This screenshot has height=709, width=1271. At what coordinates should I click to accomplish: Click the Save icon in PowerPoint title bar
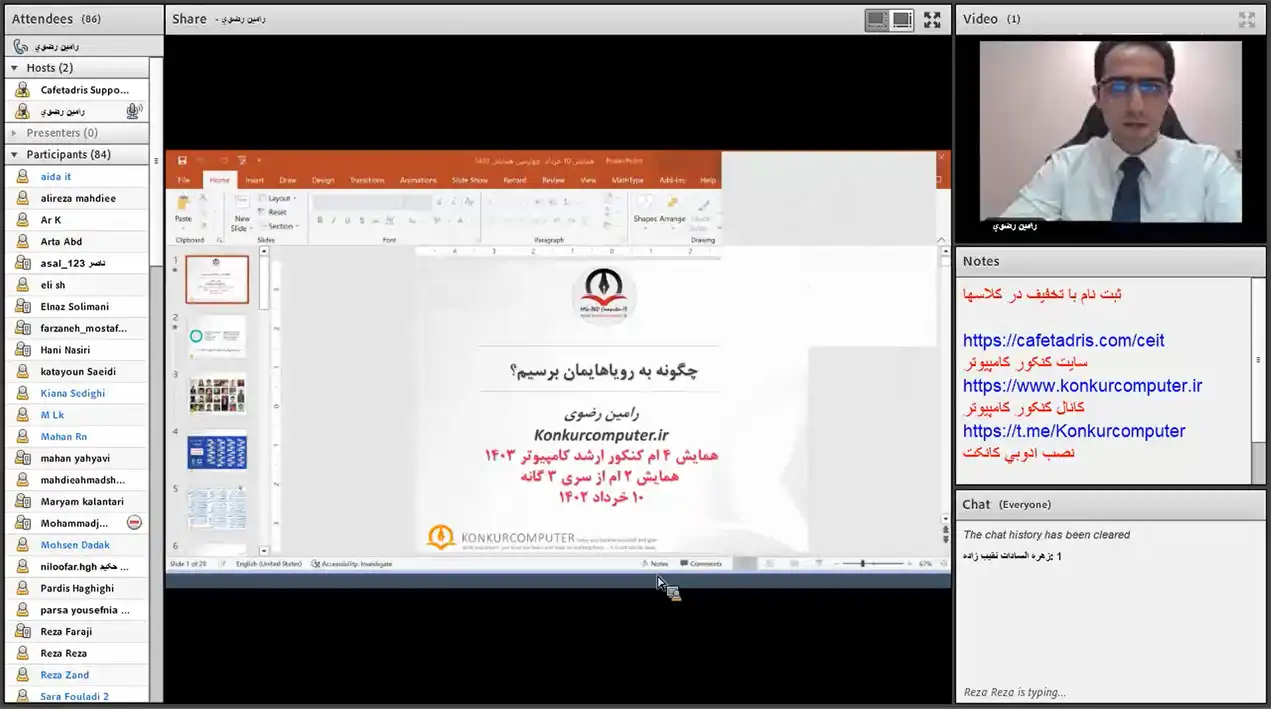point(182,160)
